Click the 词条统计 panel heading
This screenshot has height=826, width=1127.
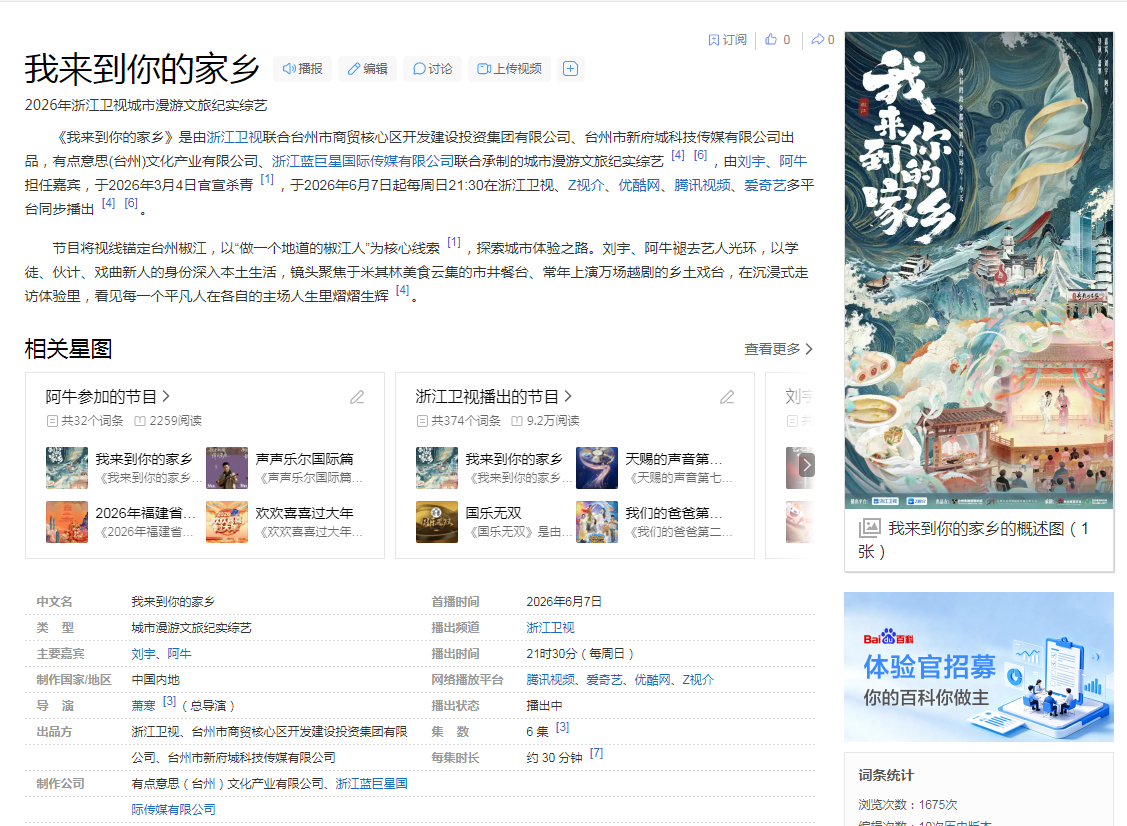(x=886, y=775)
